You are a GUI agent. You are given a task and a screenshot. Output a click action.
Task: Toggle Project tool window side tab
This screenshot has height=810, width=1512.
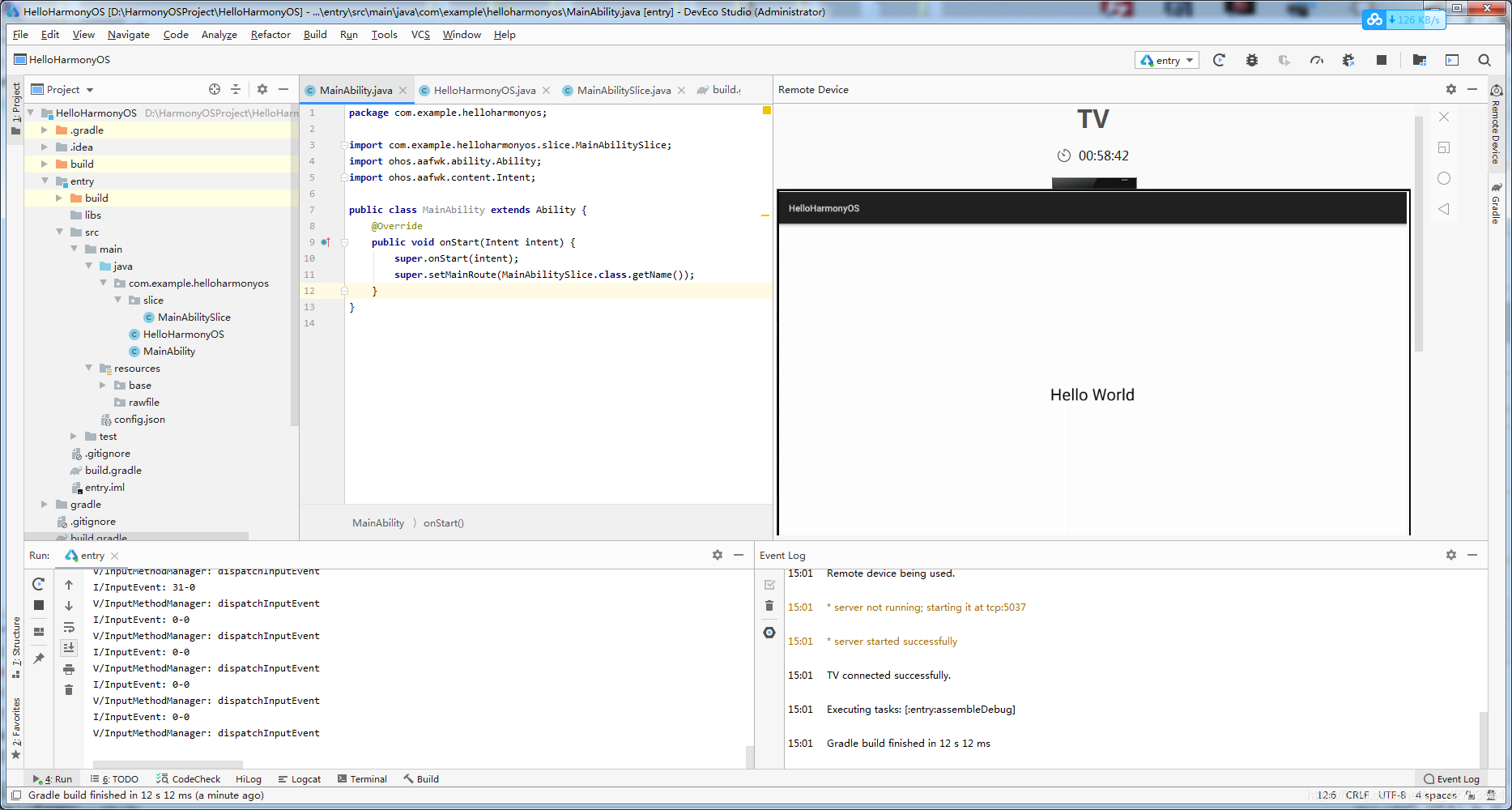(15, 108)
